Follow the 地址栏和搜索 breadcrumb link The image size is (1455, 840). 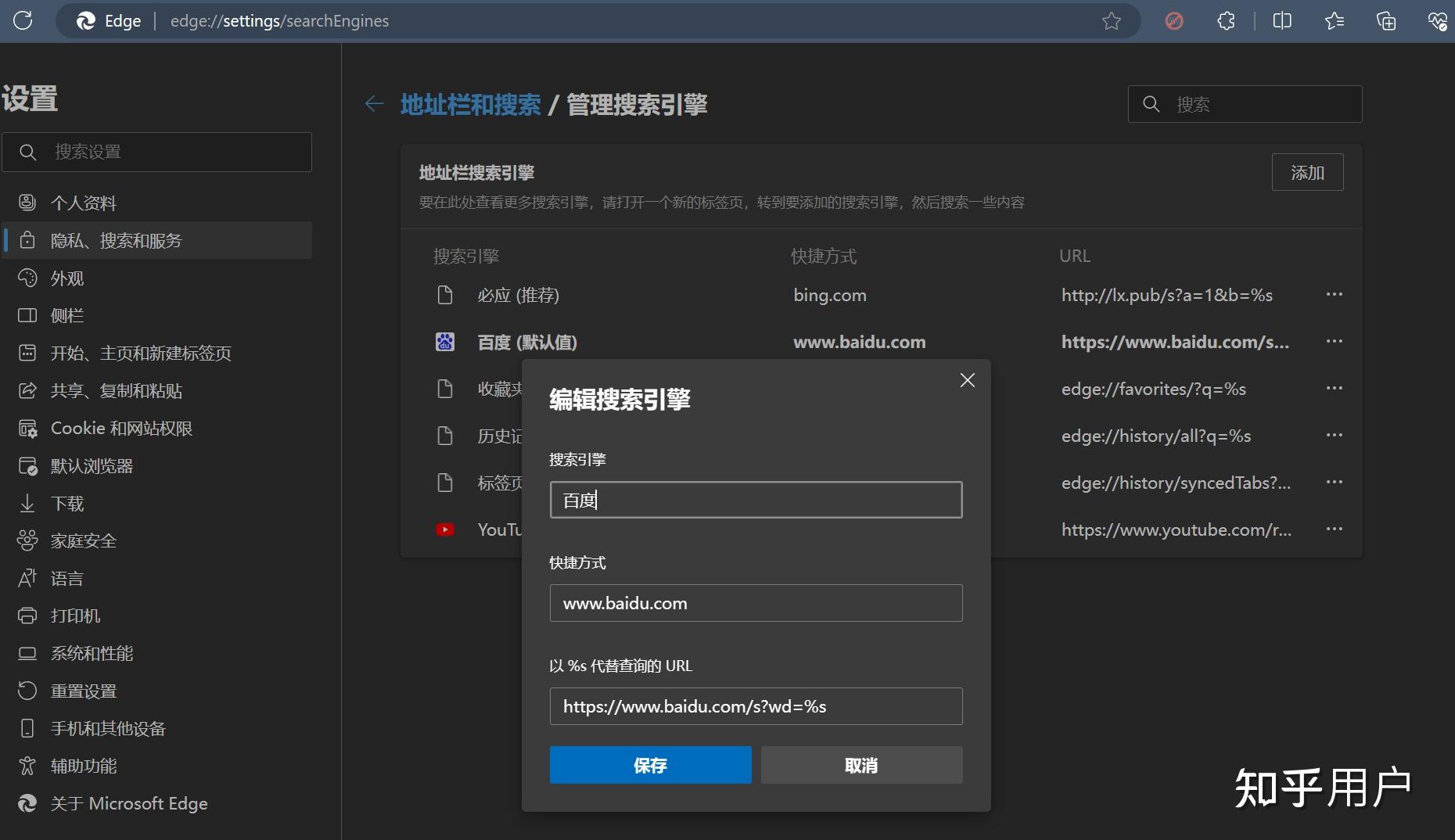click(470, 104)
